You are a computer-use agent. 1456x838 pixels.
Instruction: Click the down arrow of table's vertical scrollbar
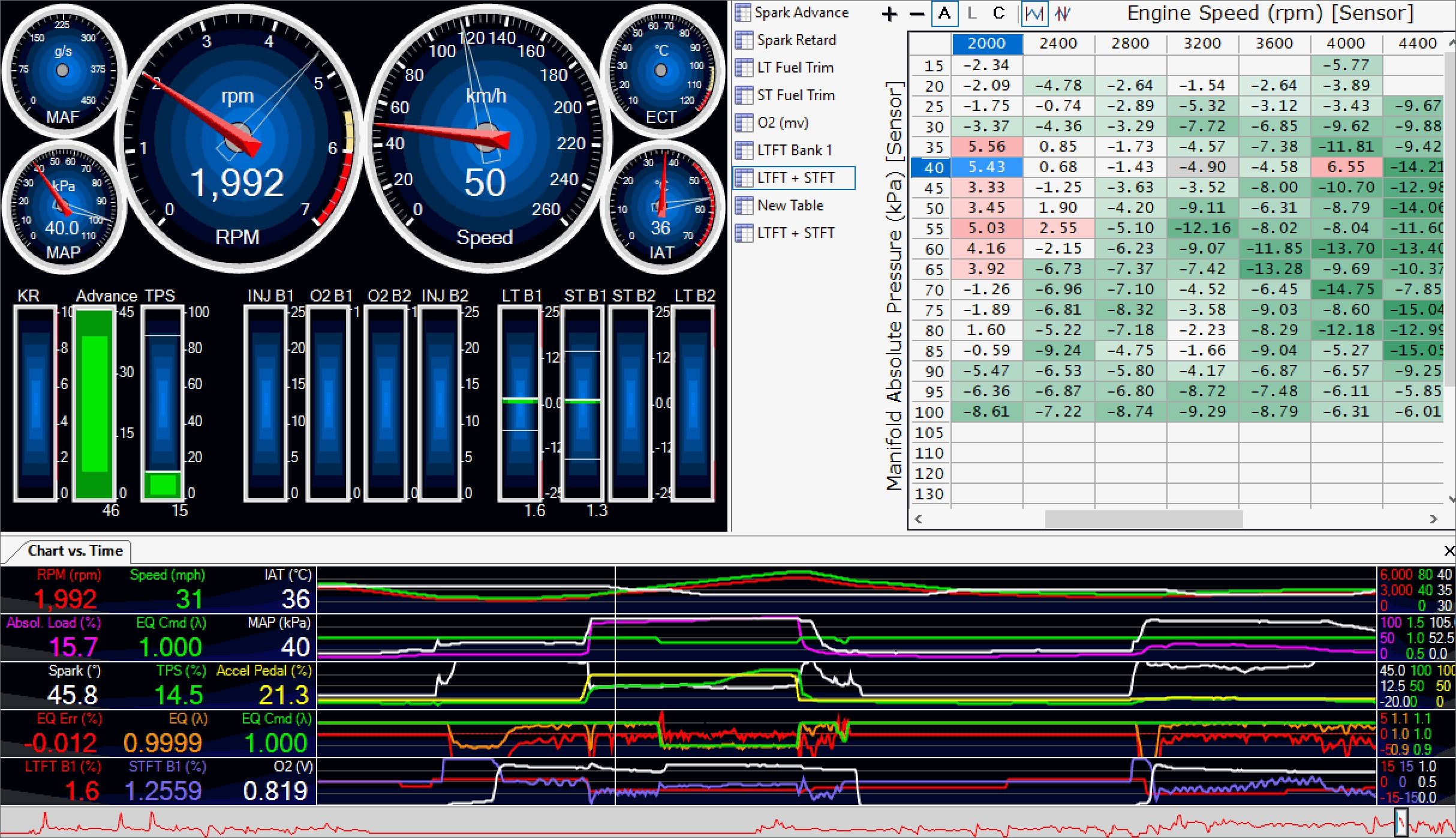(1452, 499)
